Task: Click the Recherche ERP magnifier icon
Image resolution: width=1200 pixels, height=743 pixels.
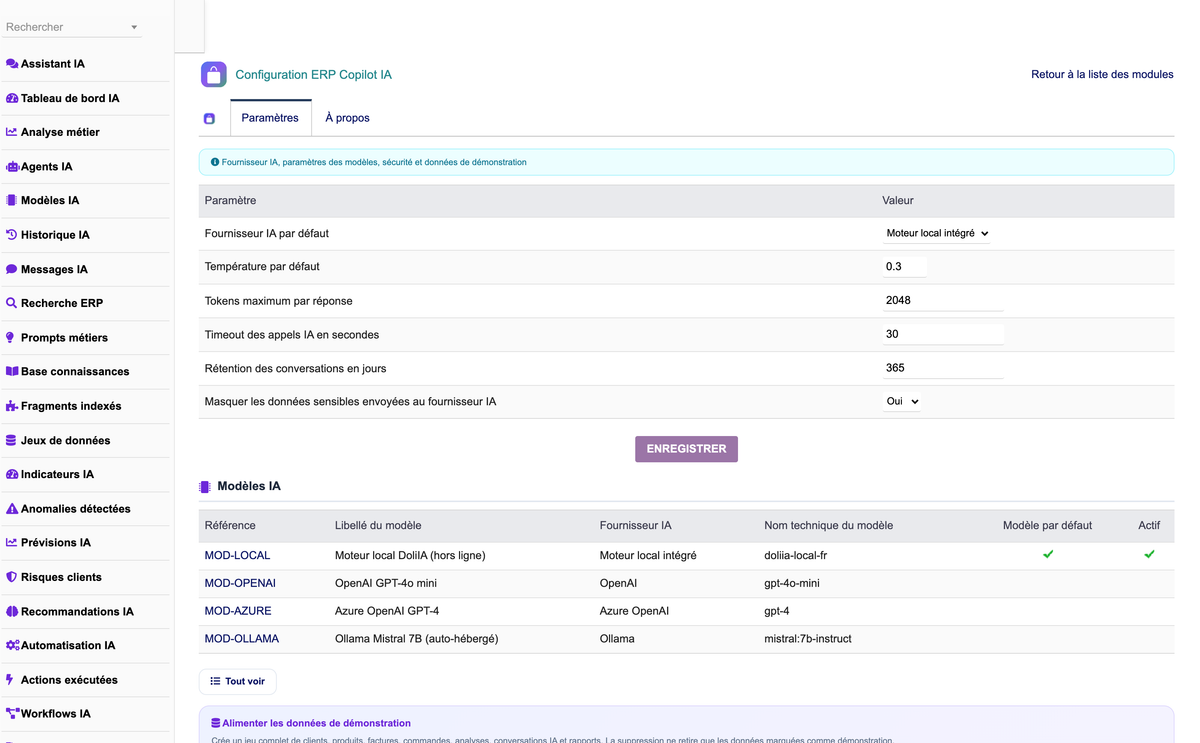Action: tap(12, 303)
